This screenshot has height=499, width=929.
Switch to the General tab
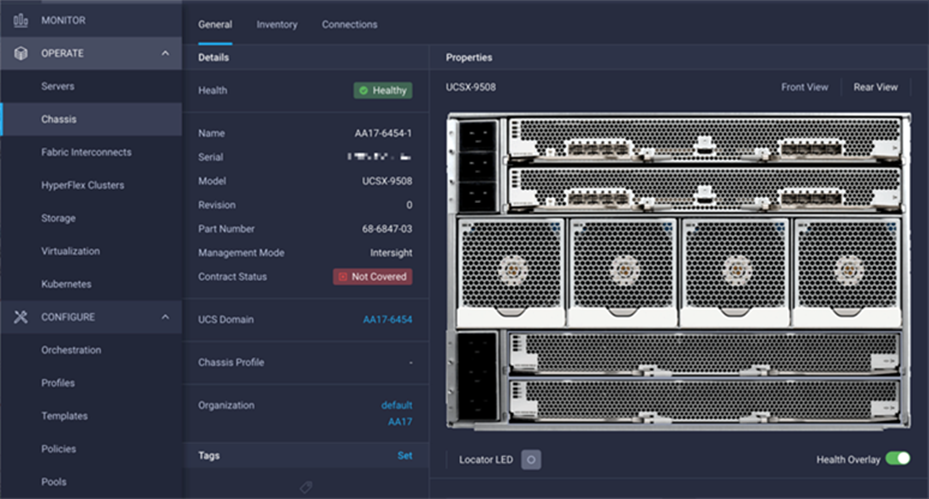pyautogui.click(x=215, y=24)
